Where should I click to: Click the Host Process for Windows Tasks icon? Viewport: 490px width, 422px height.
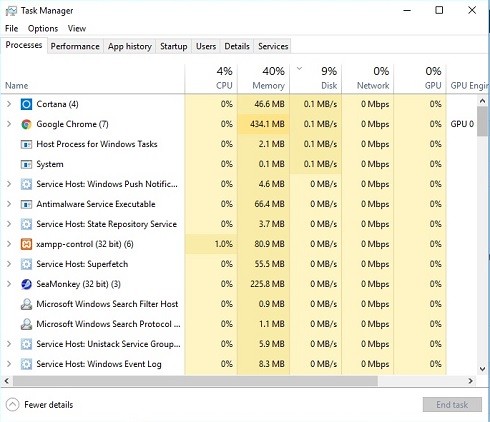coord(26,144)
